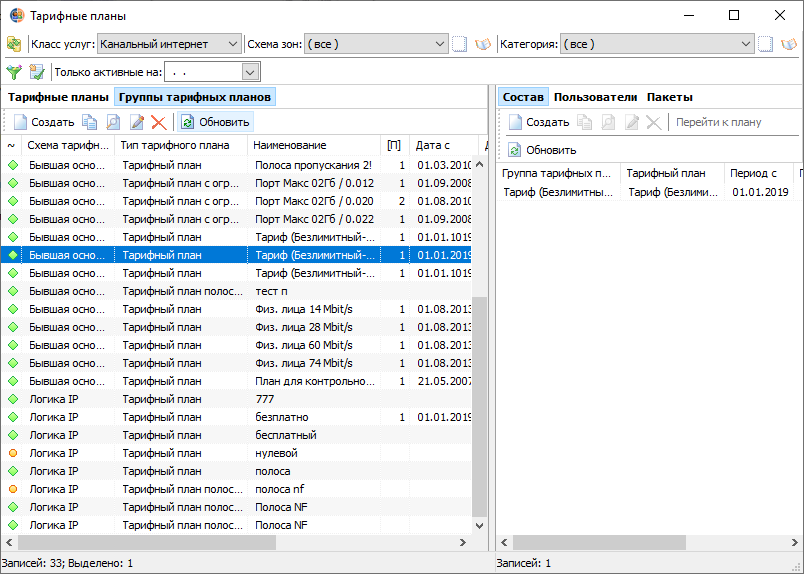
Task: Click the edit pencil icon in left toolbar
Action: [137, 122]
